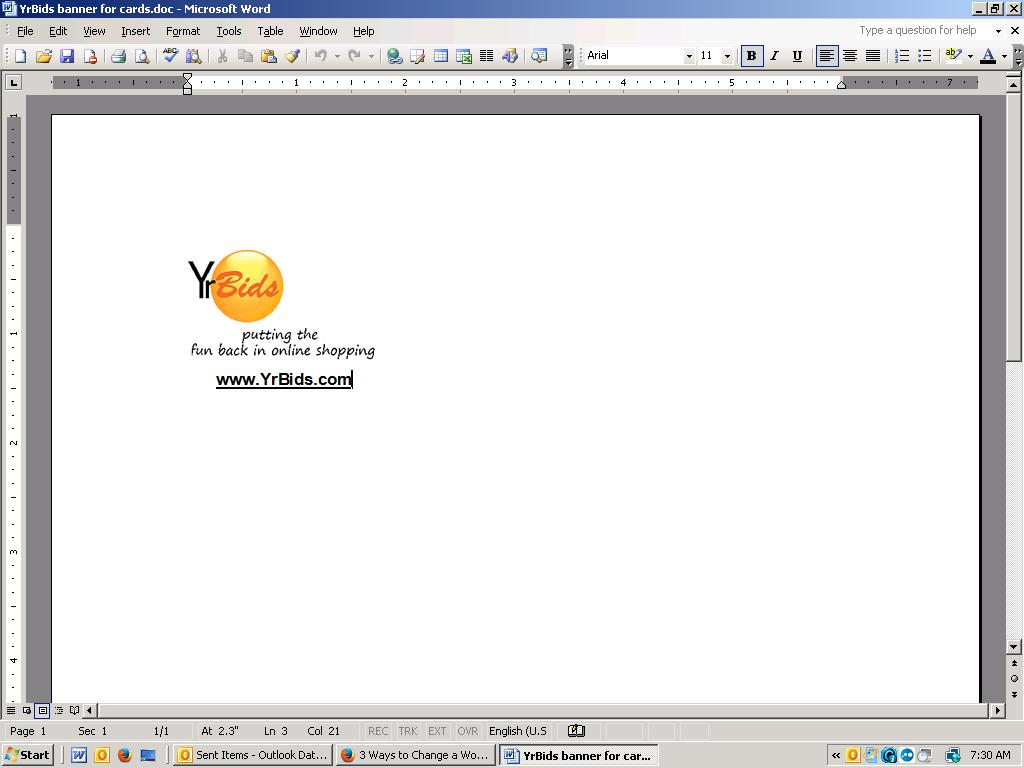Run the Spelling and Grammar check
This screenshot has width=1024, height=768.
pos(171,56)
